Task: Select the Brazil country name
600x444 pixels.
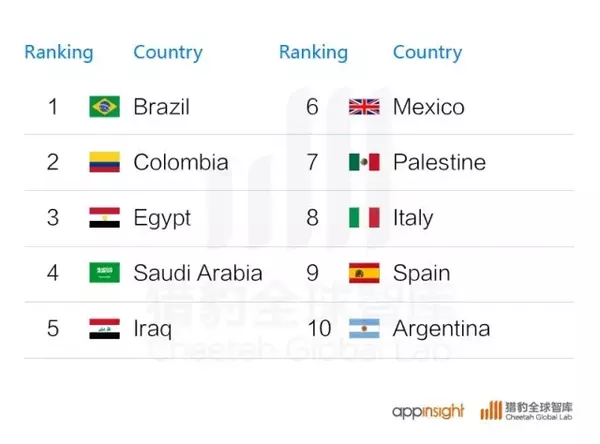Action: coord(161,107)
